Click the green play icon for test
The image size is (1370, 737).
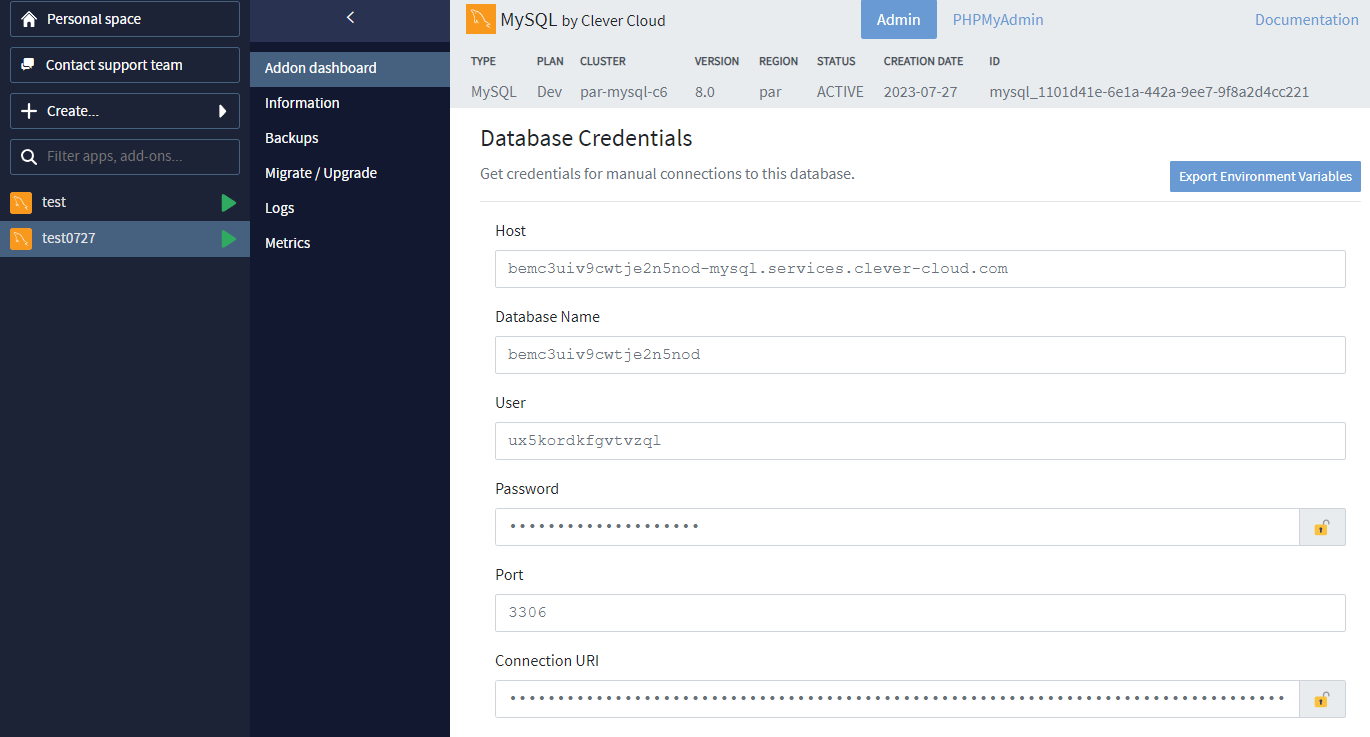point(229,203)
